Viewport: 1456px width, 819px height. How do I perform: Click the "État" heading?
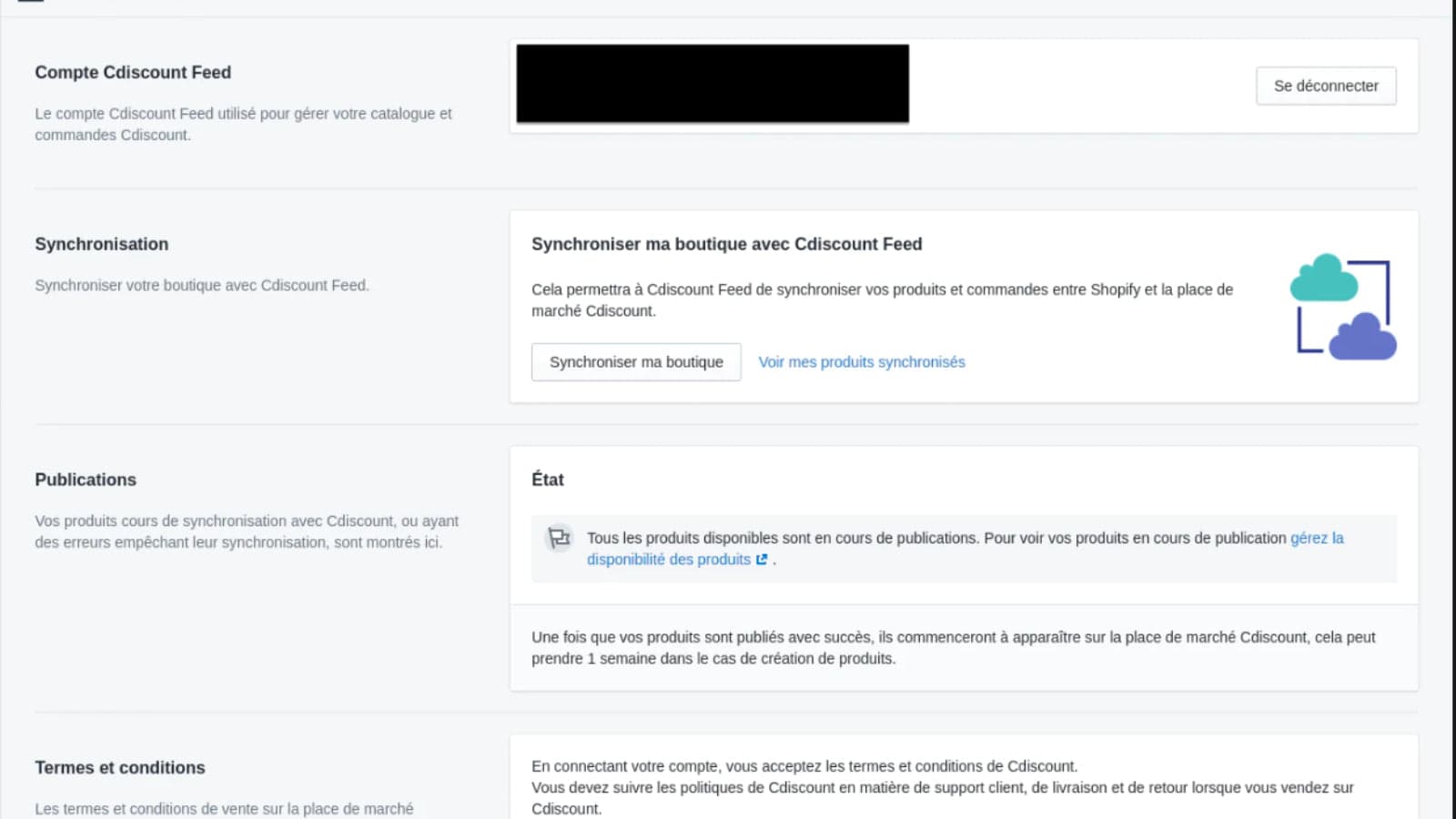point(547,480)
